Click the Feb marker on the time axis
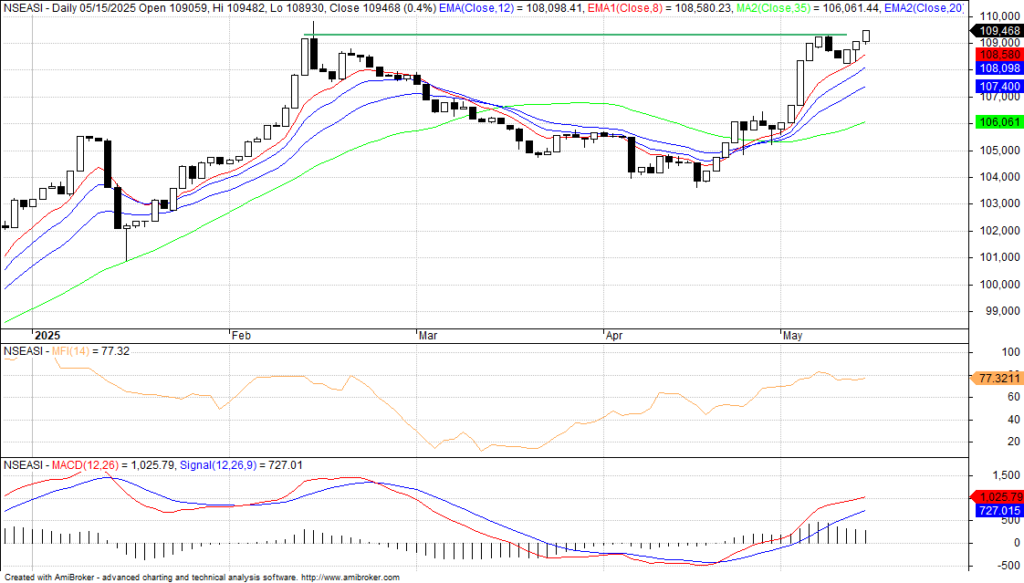The width and height of the screenshot is (1024, 583). [x=243, y=336]
